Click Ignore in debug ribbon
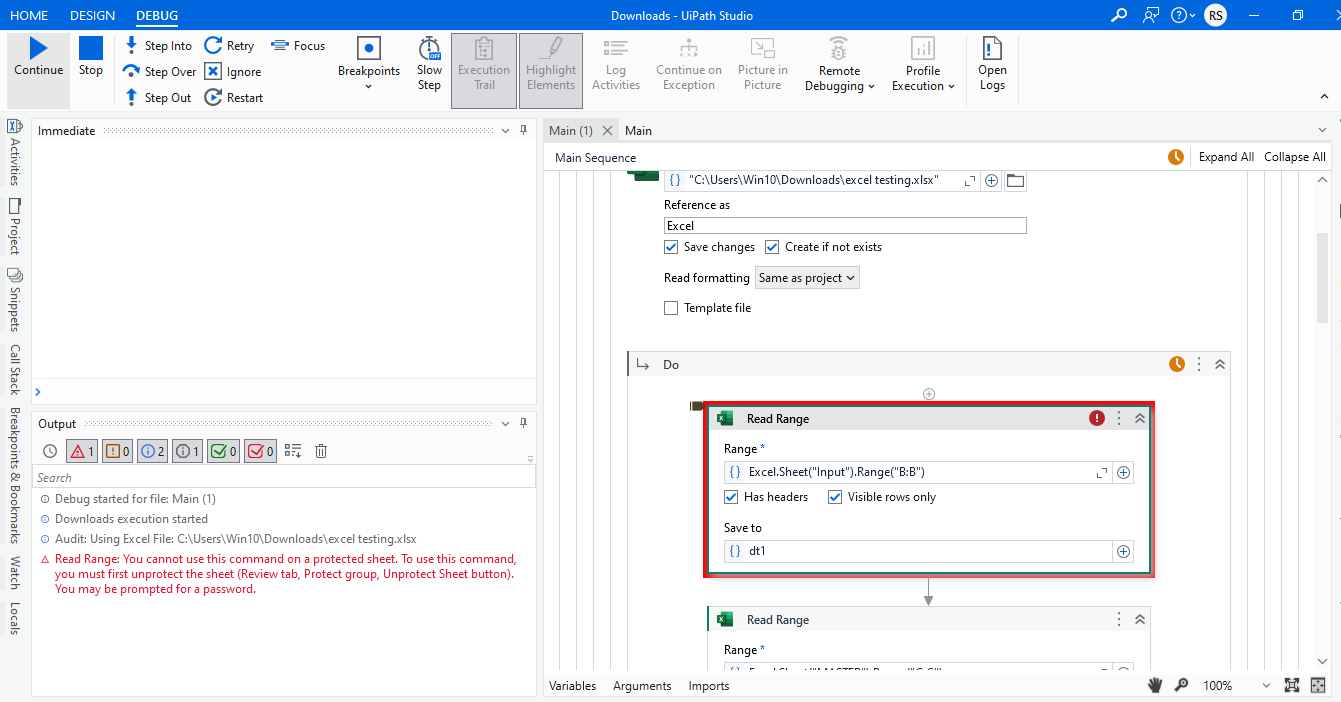This screenshot has height=702, width=1341. click(x=233, y=72)
